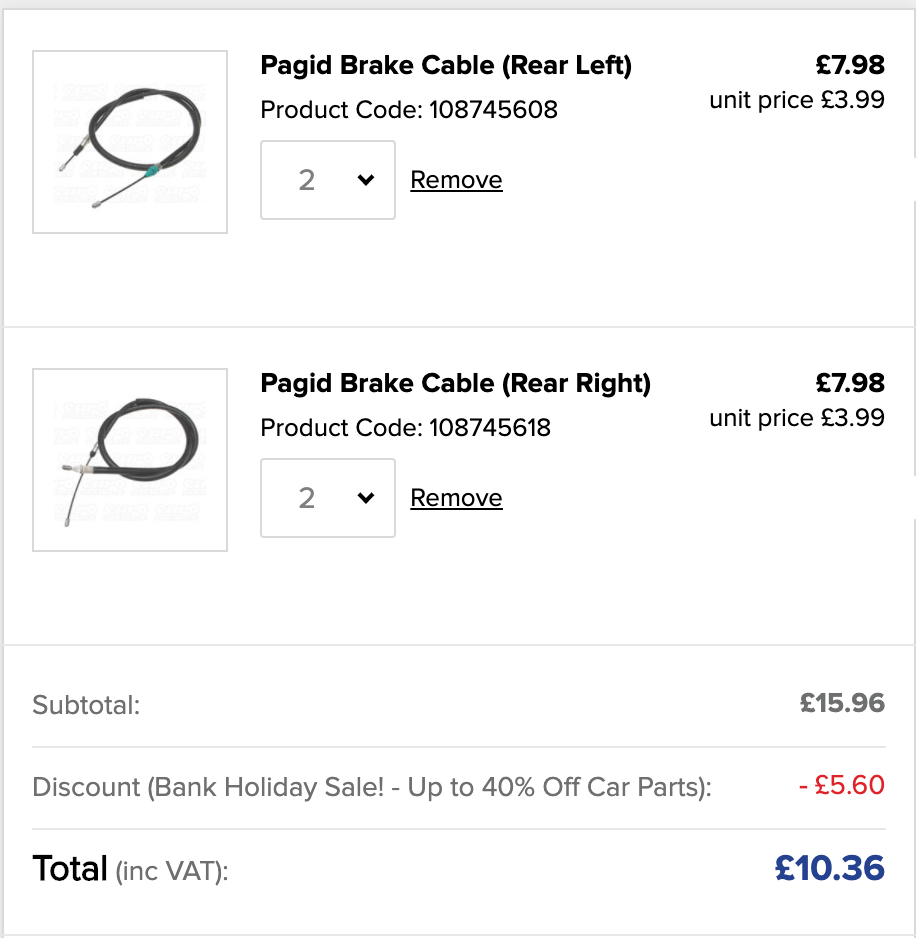Click the chevron arrow in Rear Left quantity selector
This screenshot has width=916, height=938.
point(366,179)
